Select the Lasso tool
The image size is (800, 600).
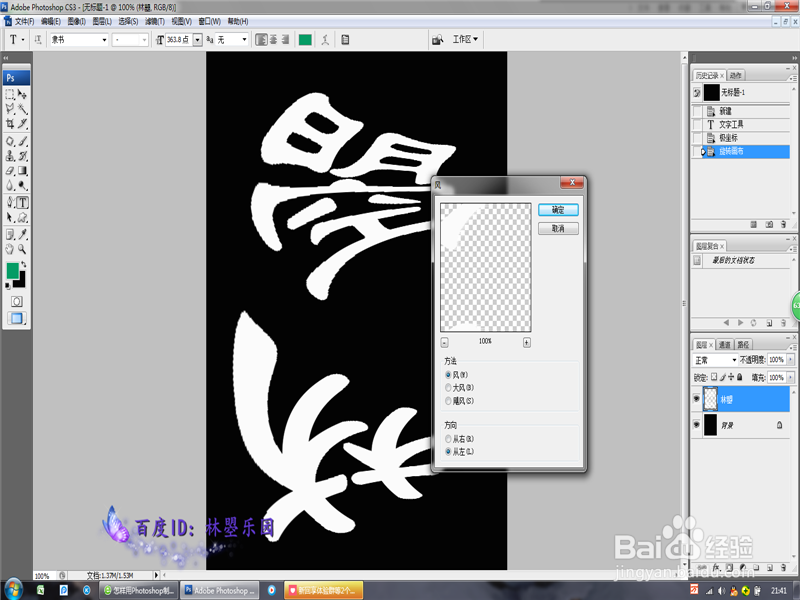[x=10, y=109]
